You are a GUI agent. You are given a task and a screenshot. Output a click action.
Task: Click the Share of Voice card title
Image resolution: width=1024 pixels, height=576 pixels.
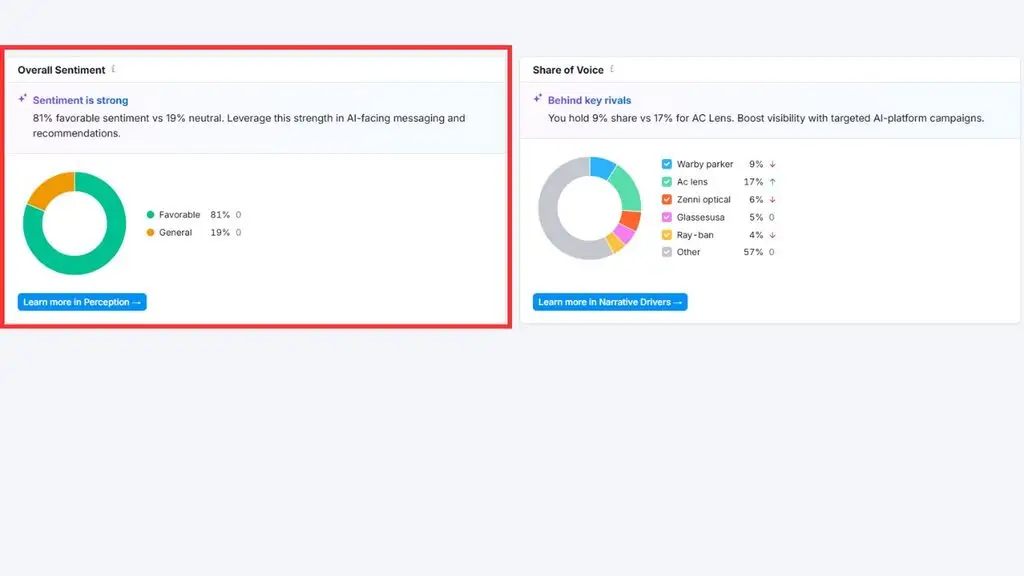(568, 70)
